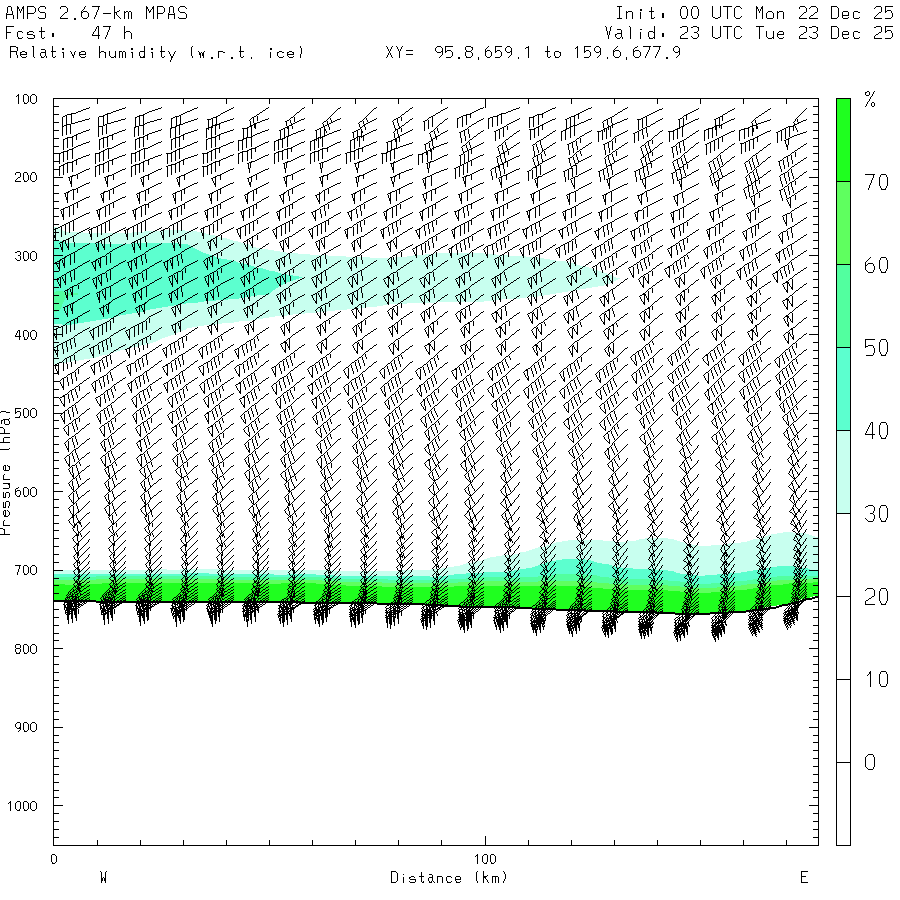
Task: Click the 500 pressure axis label
Action: coord(26,413)
